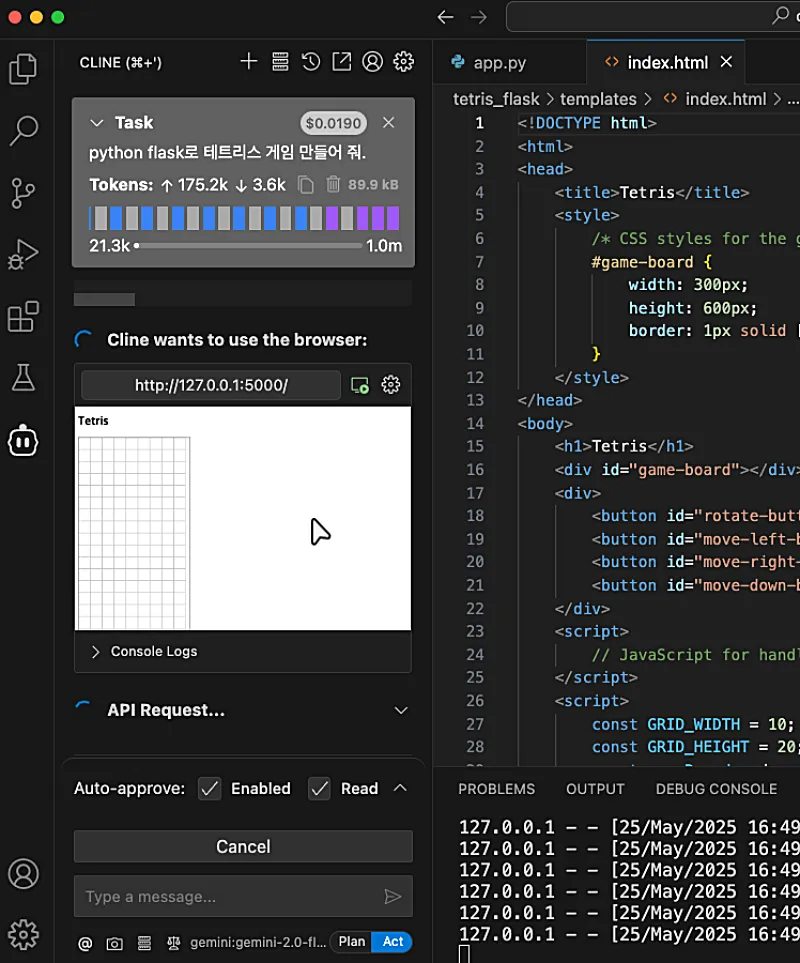800x963 pixels.
Task: Expand the API Request chevron
Action: [401, 711]
